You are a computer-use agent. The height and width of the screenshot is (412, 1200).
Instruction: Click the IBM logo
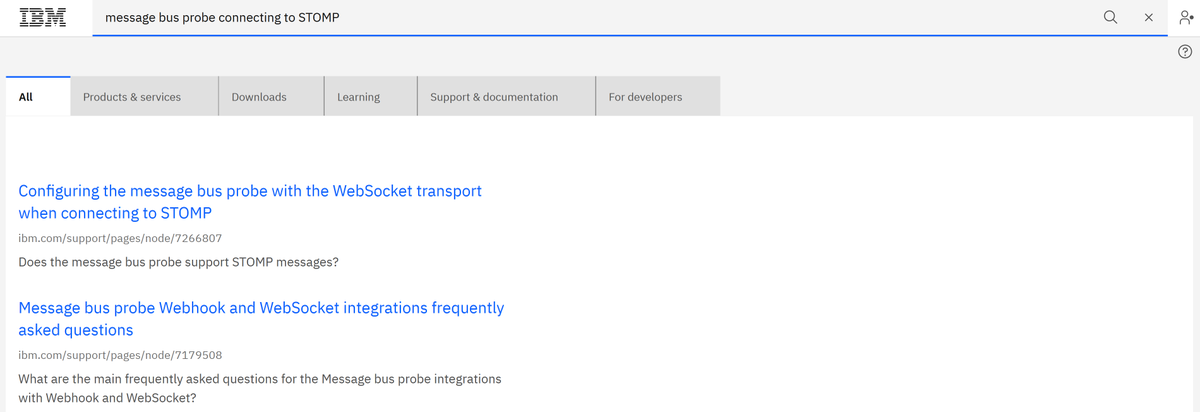click(x=43, y=17)
